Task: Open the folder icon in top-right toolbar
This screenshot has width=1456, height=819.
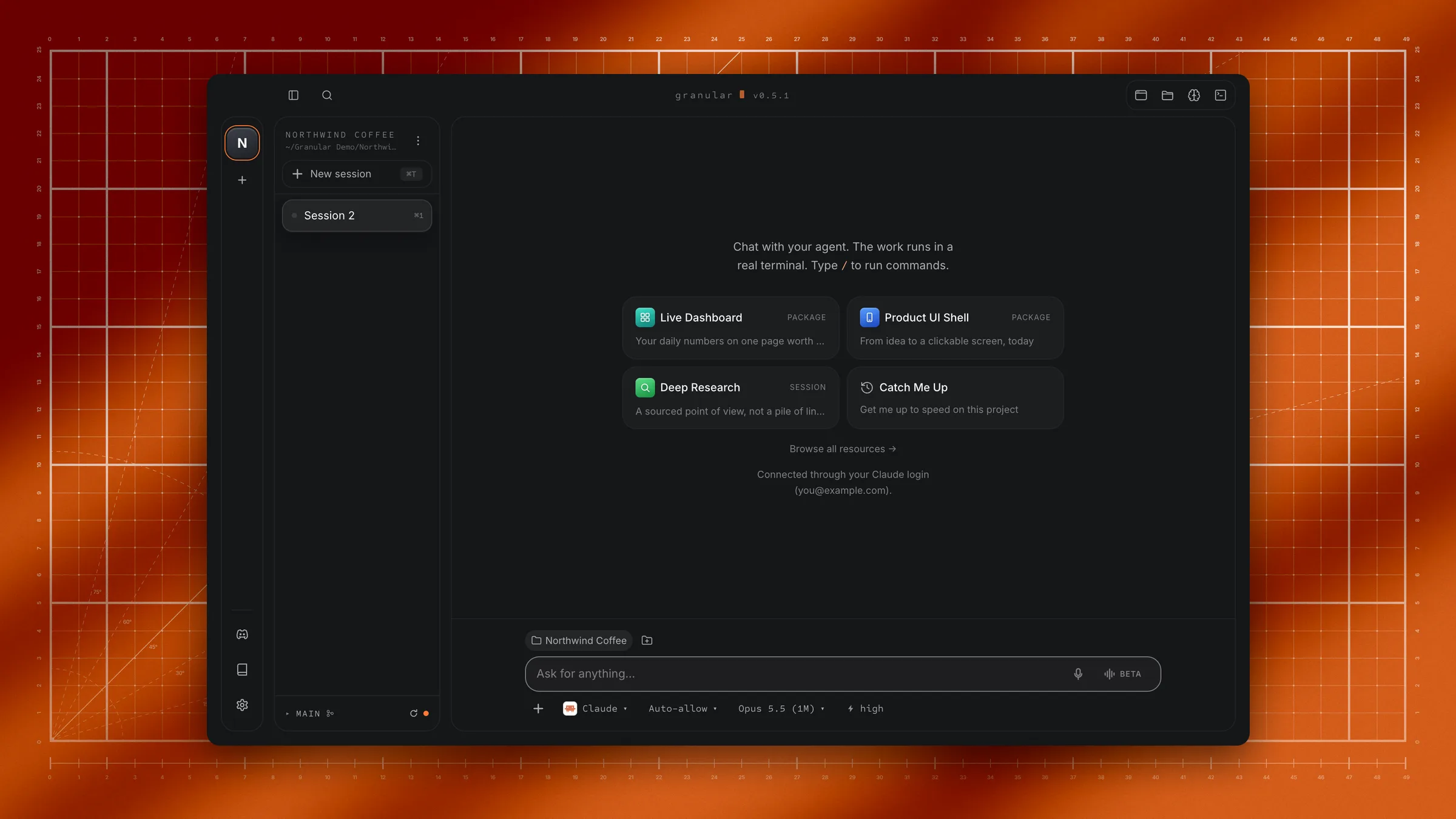Action: click(1167, 95)
